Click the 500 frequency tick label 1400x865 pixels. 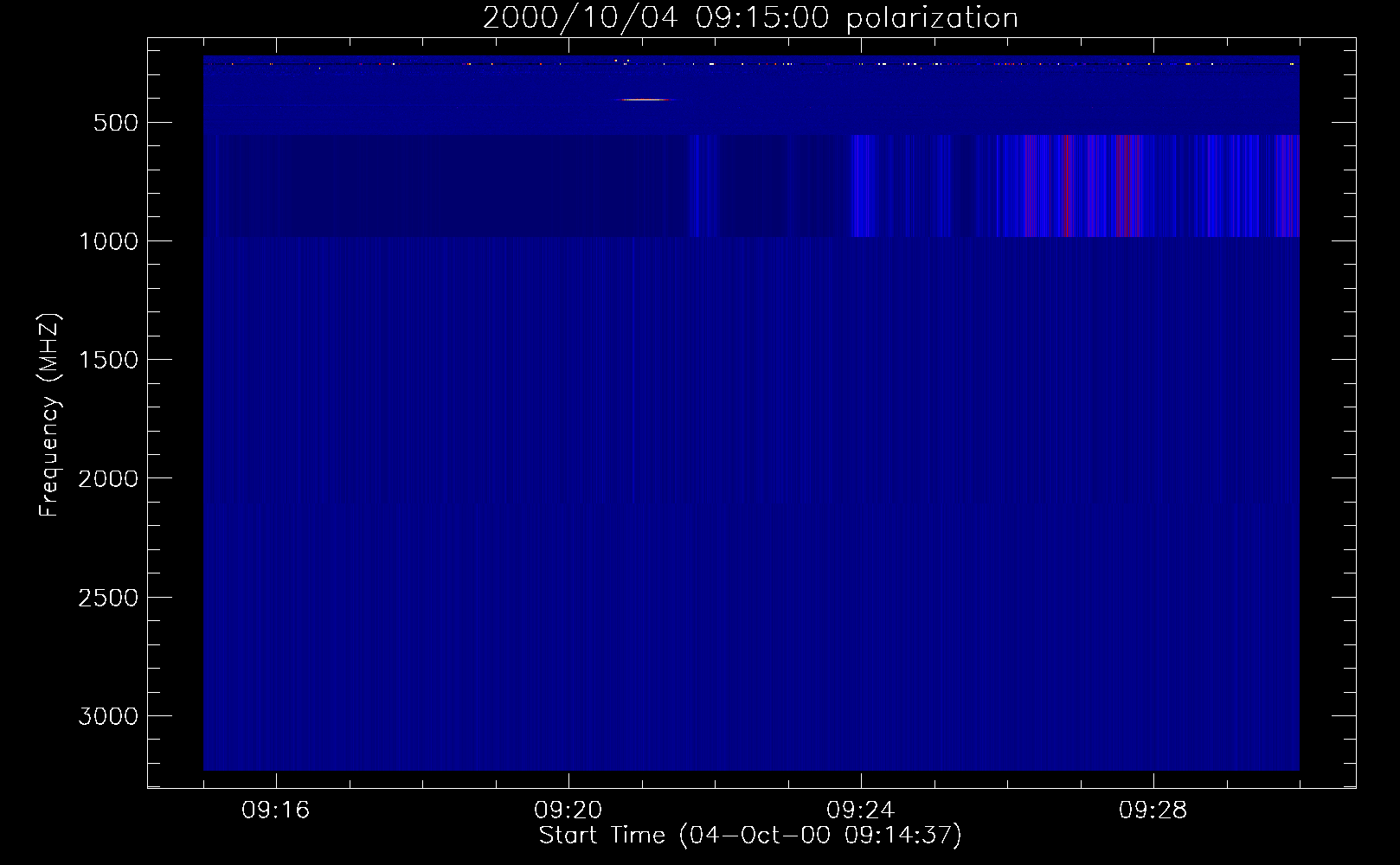(115, 123)
